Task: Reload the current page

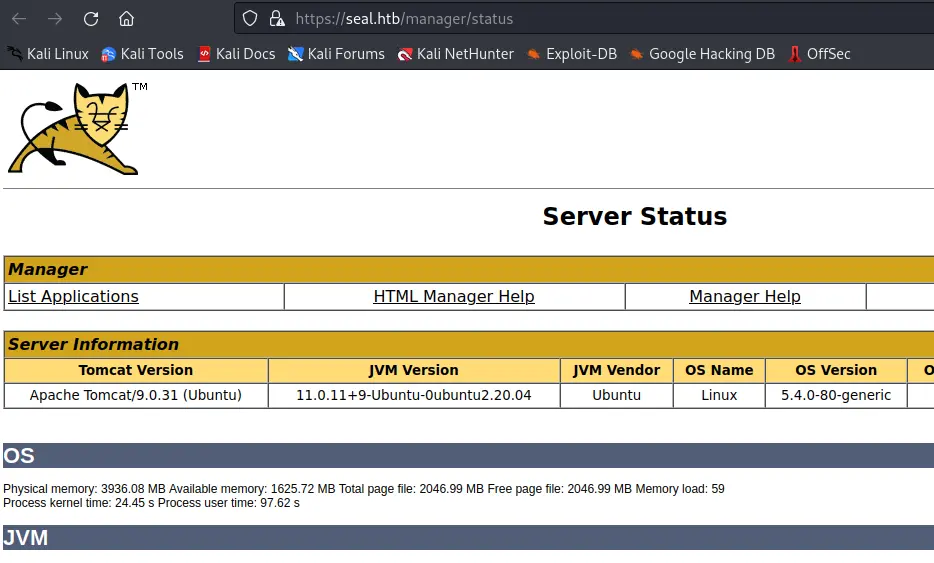Action: tap(91, 19)
